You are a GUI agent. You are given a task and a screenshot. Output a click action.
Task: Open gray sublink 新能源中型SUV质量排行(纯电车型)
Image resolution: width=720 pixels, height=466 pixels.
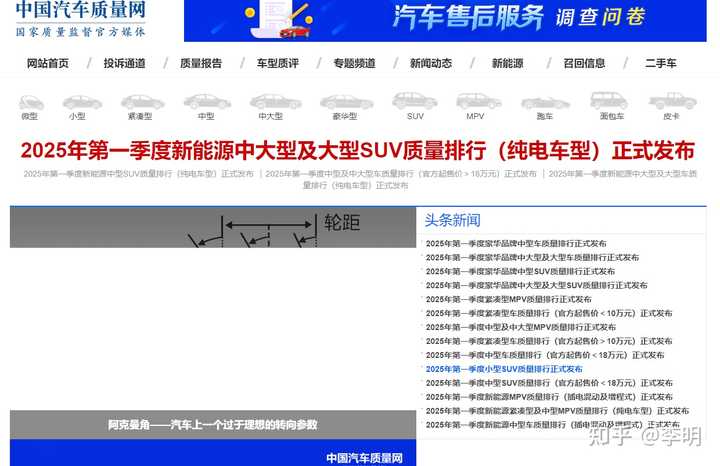[x=139, y=174]
